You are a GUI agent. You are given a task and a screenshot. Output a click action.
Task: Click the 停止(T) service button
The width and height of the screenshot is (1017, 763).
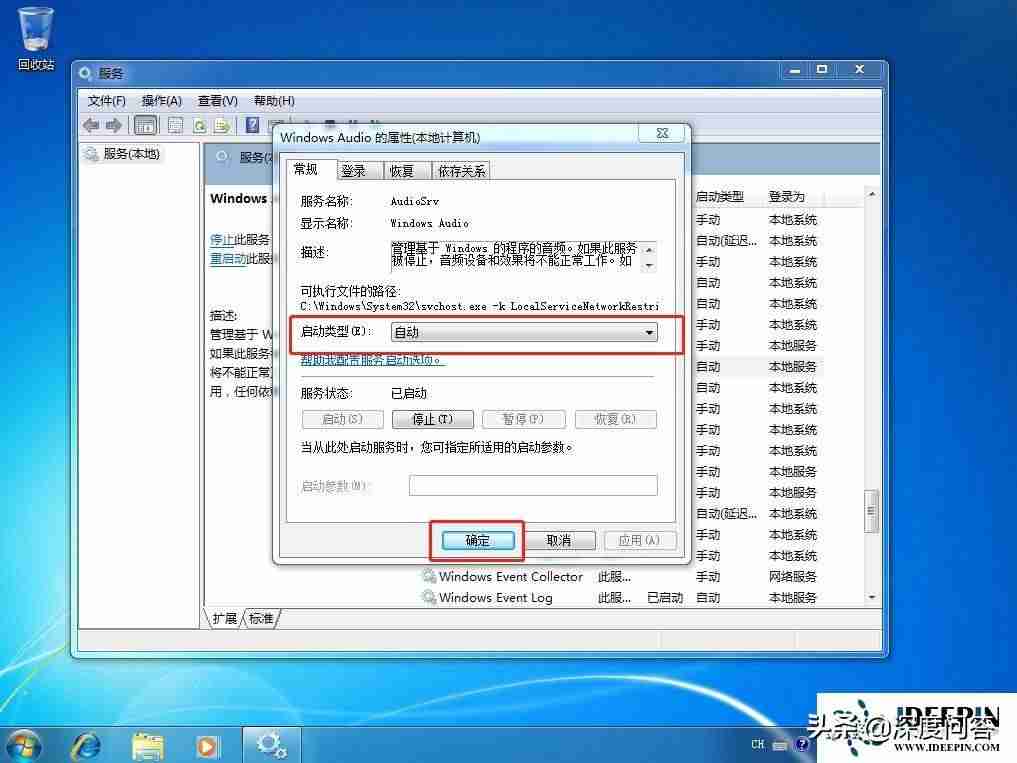(433, 419)
